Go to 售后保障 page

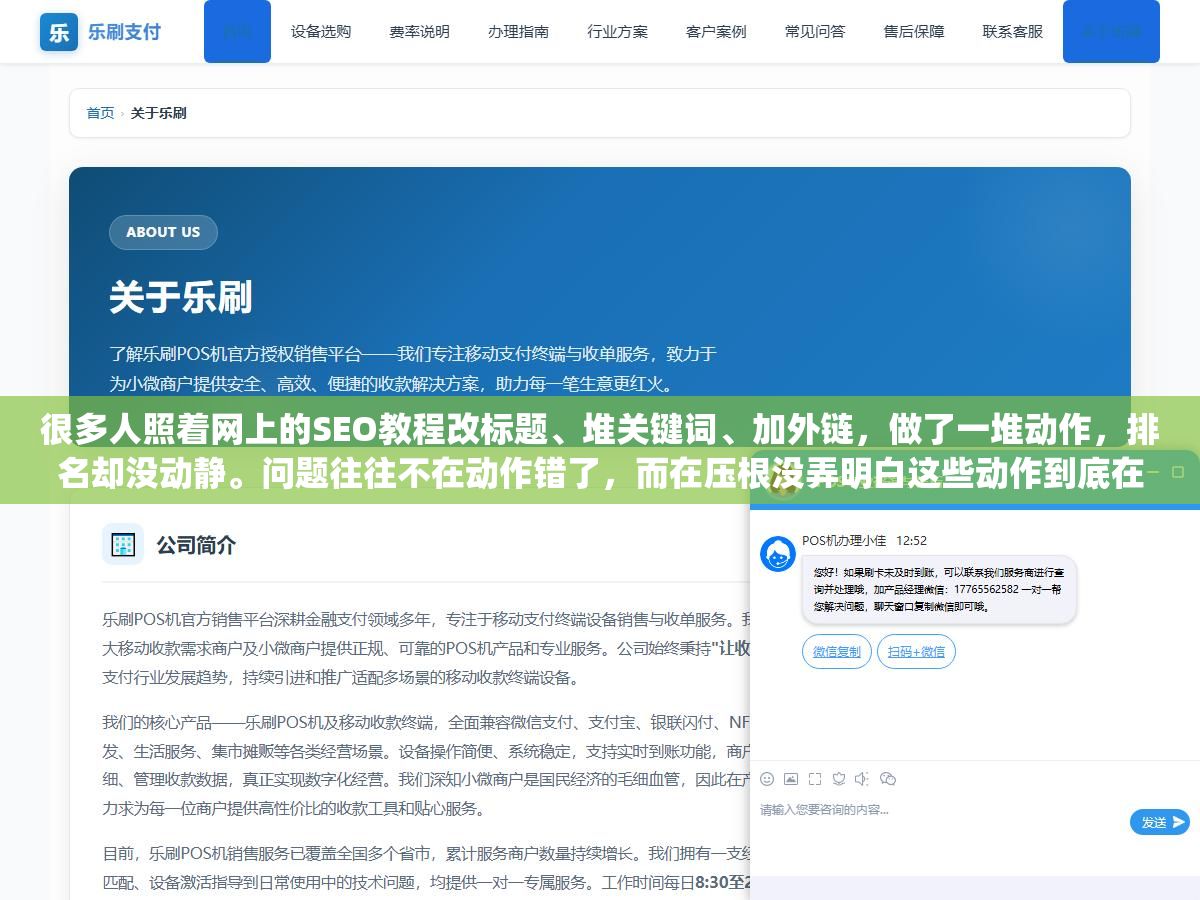click(914, 31)
